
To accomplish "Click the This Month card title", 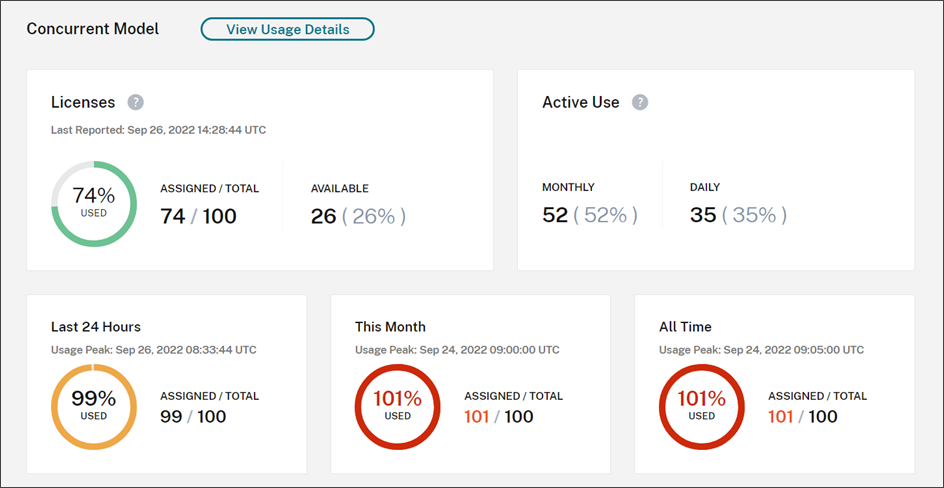I will [390, 327].
